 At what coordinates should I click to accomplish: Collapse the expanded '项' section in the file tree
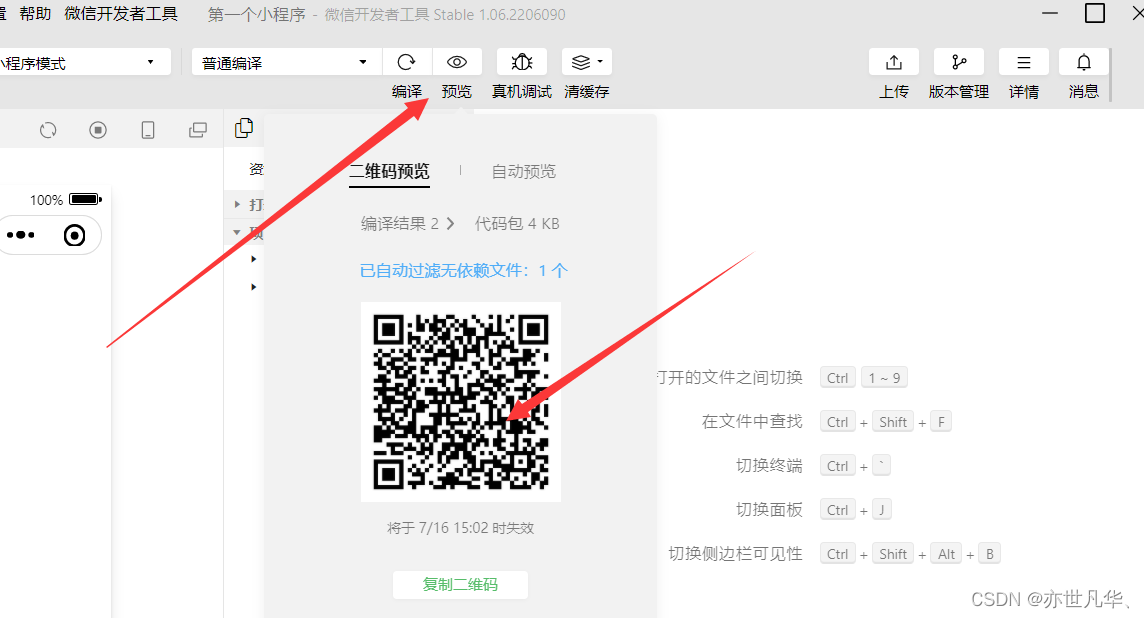237,232
